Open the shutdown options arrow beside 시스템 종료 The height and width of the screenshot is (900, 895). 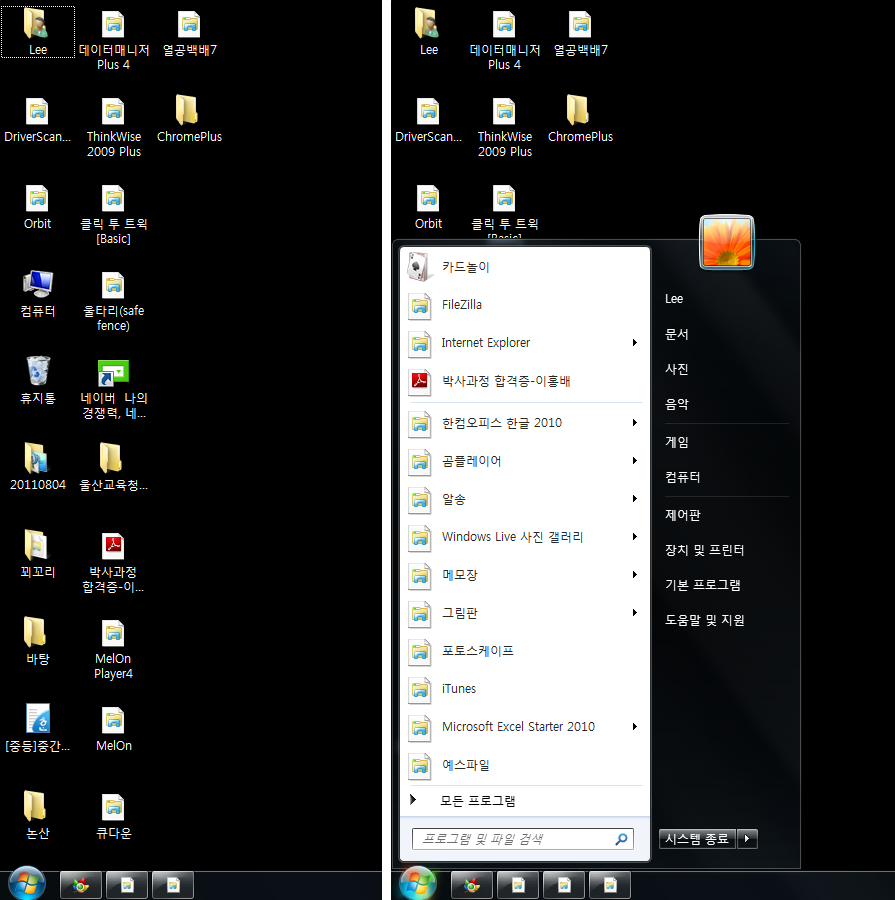tap(747, 839)
